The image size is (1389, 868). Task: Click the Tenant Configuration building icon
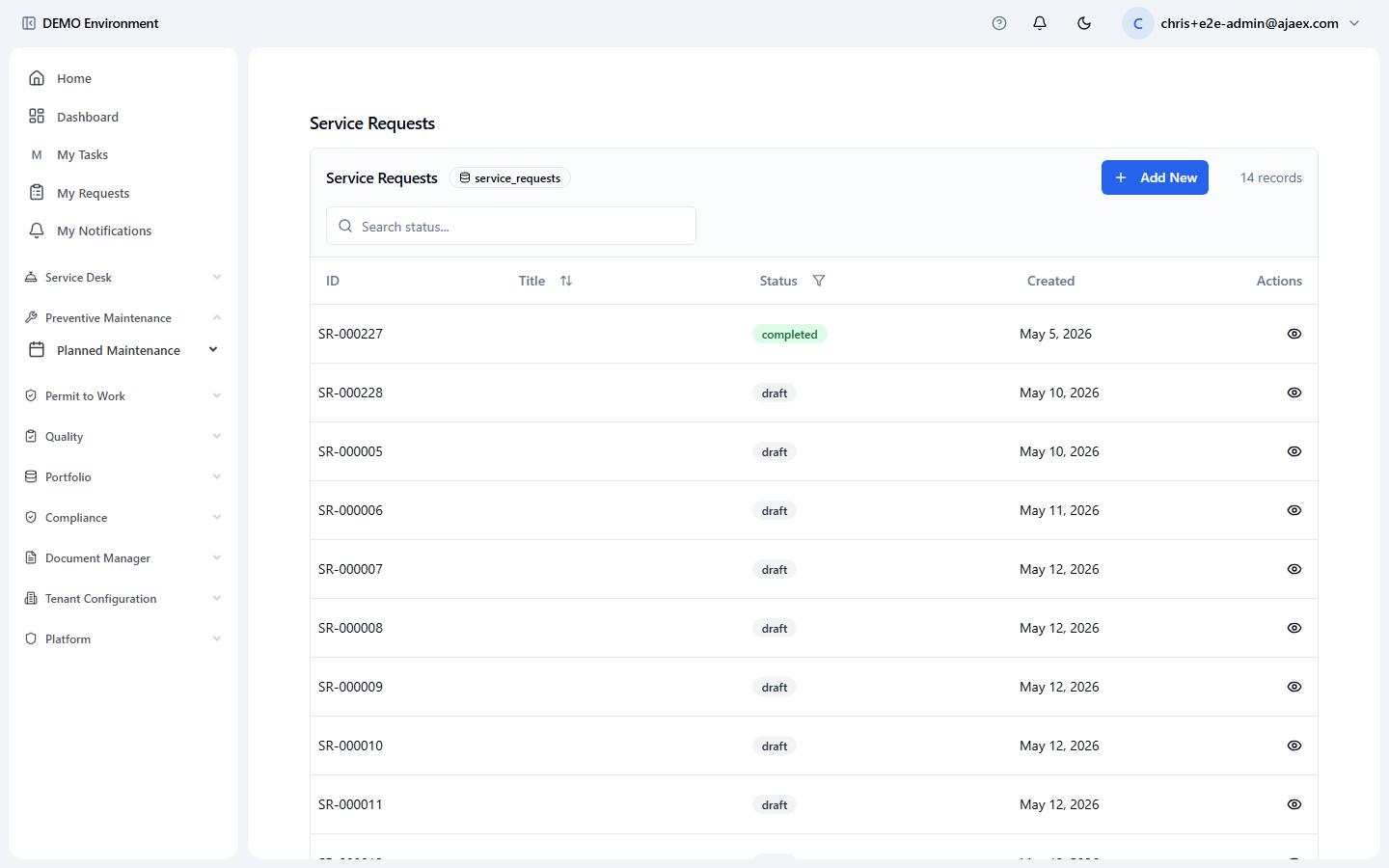tap(31, 598)
